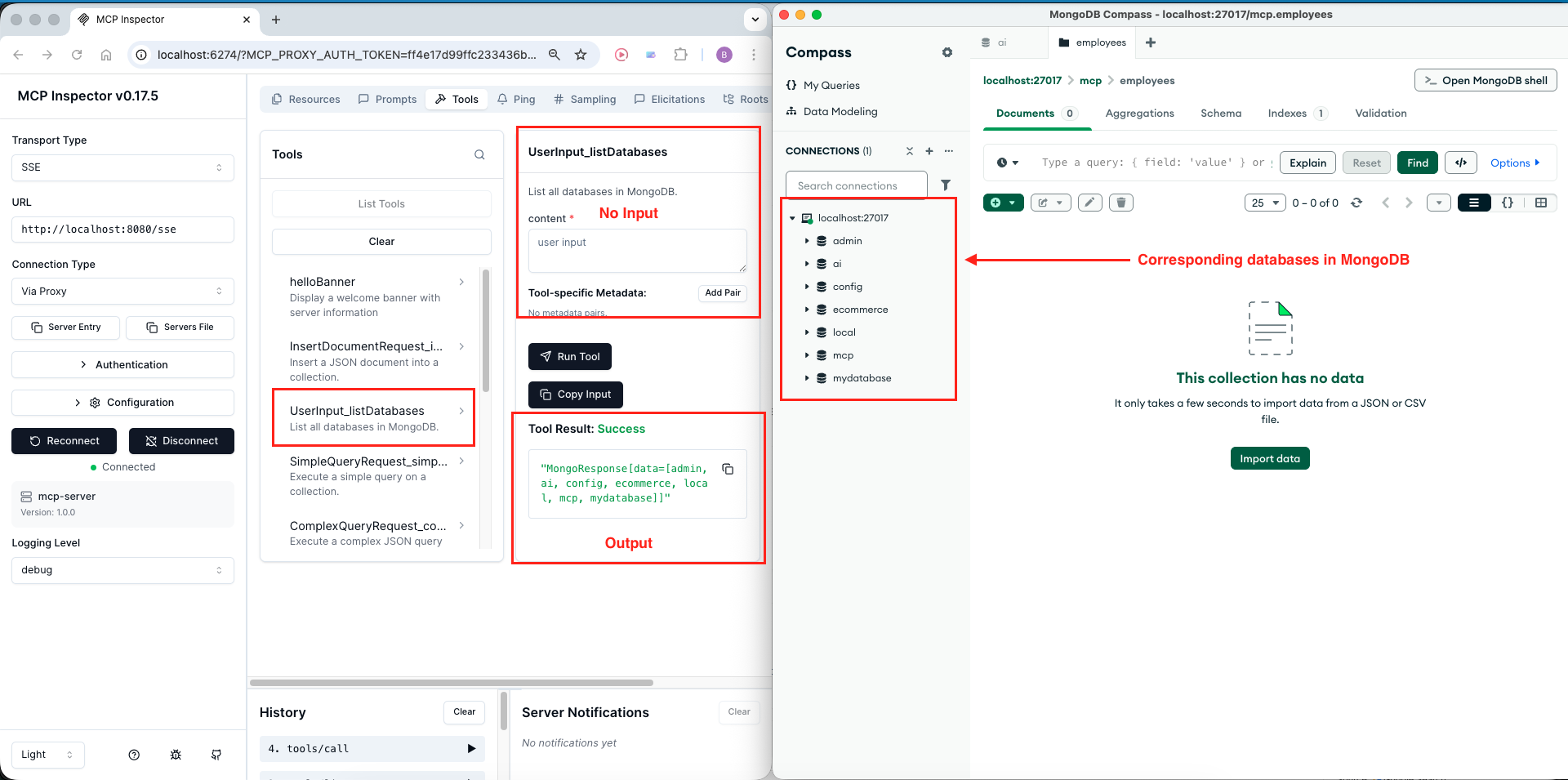Click the delete documents trash icon
Screen dimensions: 1568x780
point(1121,203)
